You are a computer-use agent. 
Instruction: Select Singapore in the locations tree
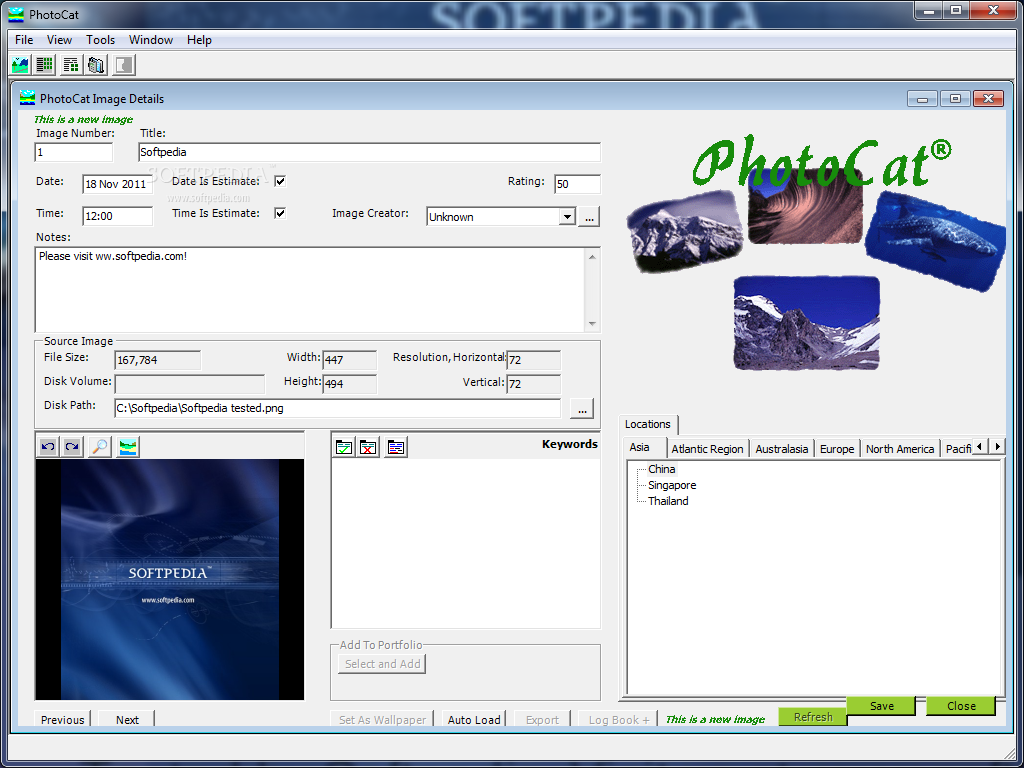[672, 485]
